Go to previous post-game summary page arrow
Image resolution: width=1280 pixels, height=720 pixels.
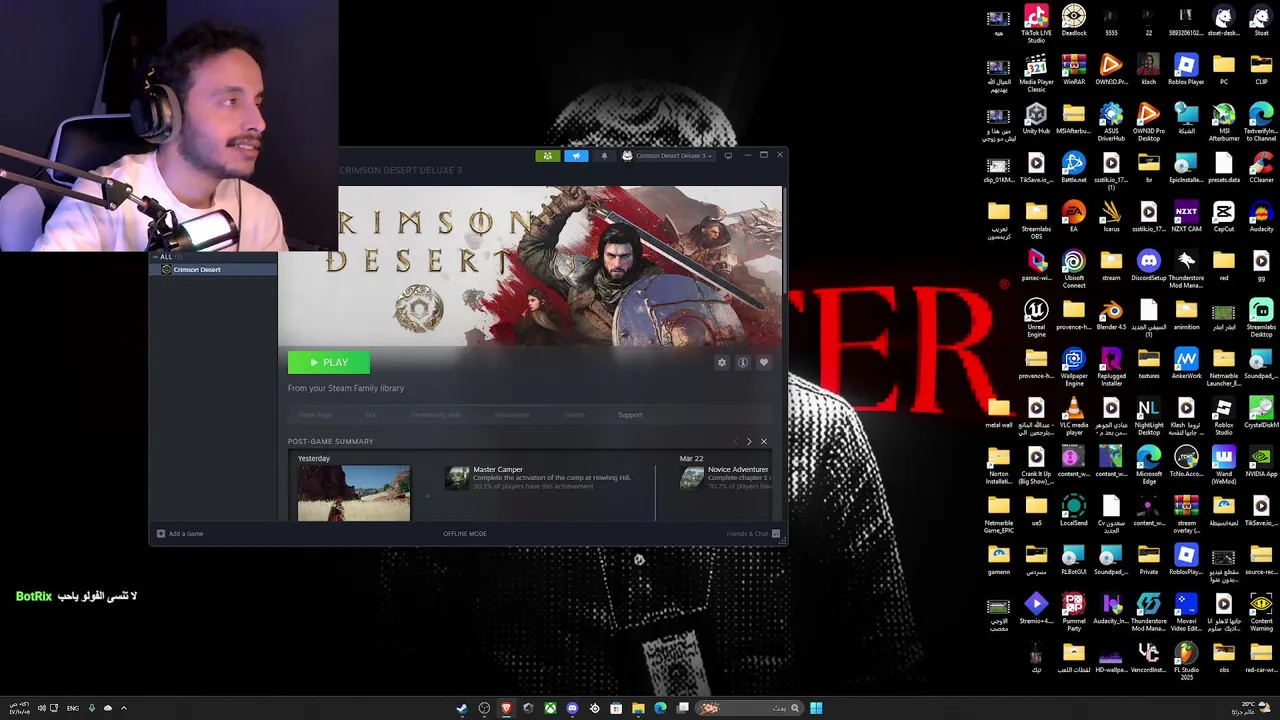(736, 441)
